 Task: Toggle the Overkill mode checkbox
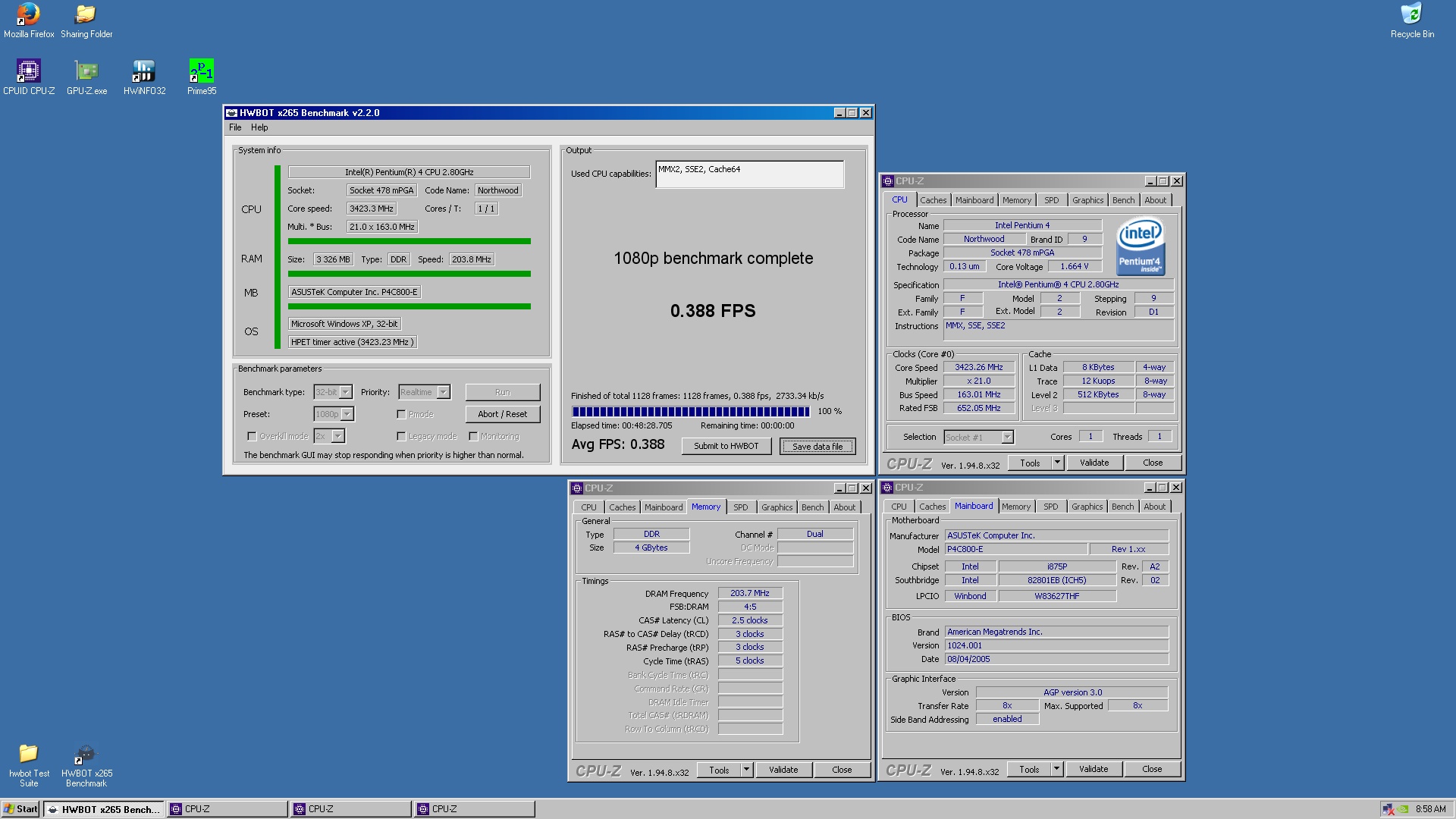point(252,437)
